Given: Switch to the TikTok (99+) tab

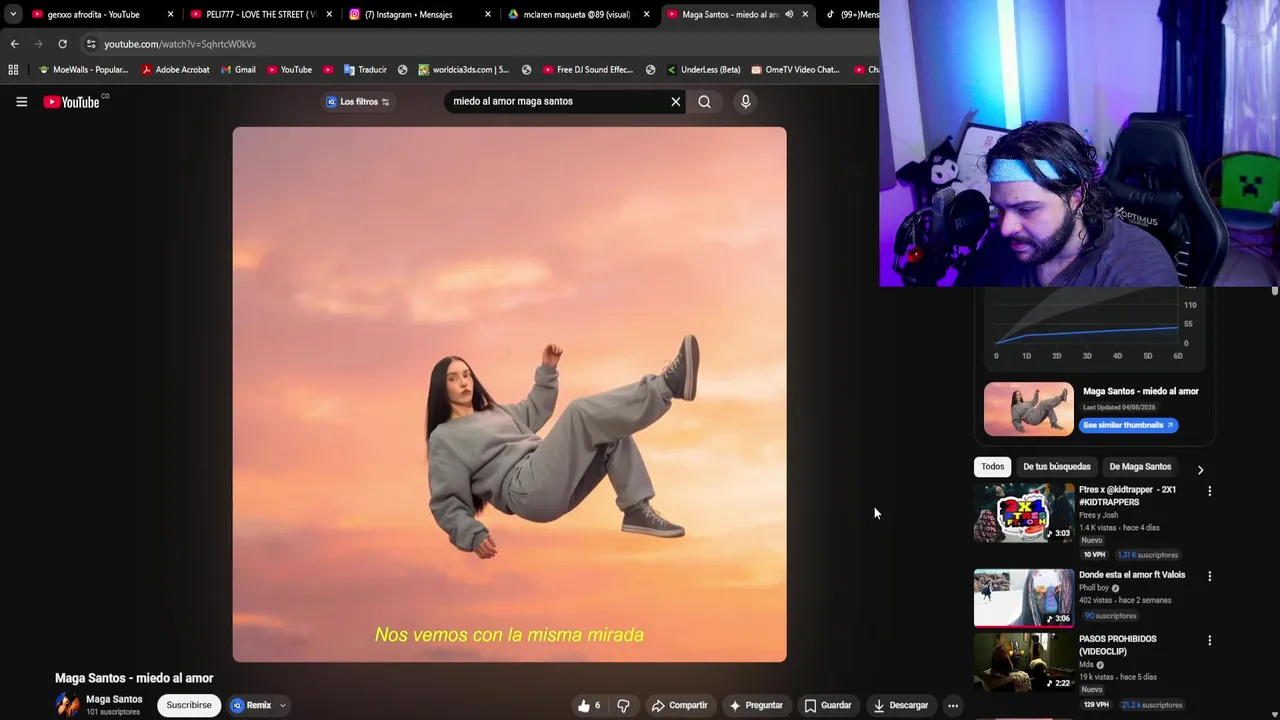Looking at the screenshot, I should 850,14.
